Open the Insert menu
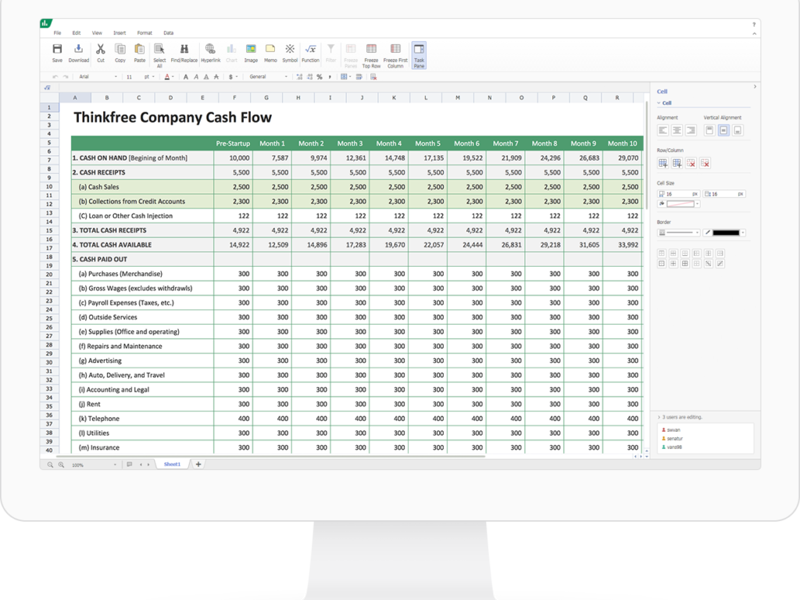 click(x=120, y=33)
